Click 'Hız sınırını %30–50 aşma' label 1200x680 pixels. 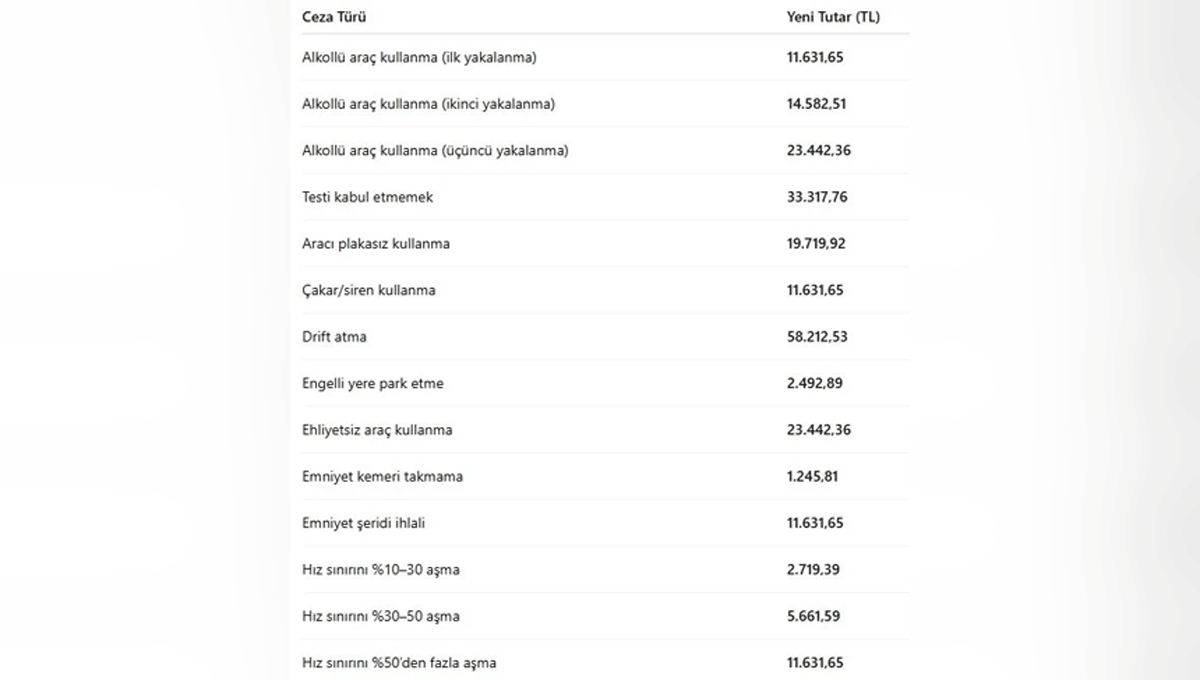[381, 616]
